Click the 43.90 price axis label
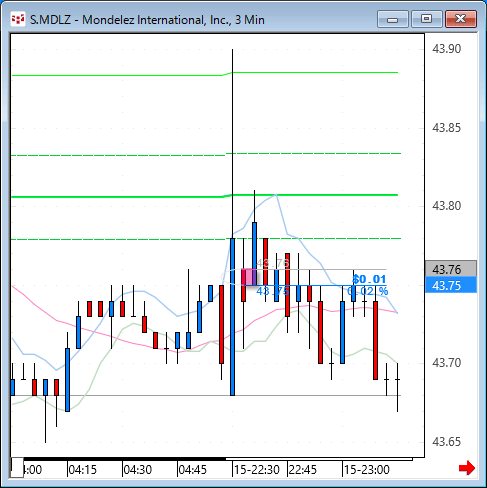Image resolution: width=487 pixels, height=488 pixels. (447, 49)
